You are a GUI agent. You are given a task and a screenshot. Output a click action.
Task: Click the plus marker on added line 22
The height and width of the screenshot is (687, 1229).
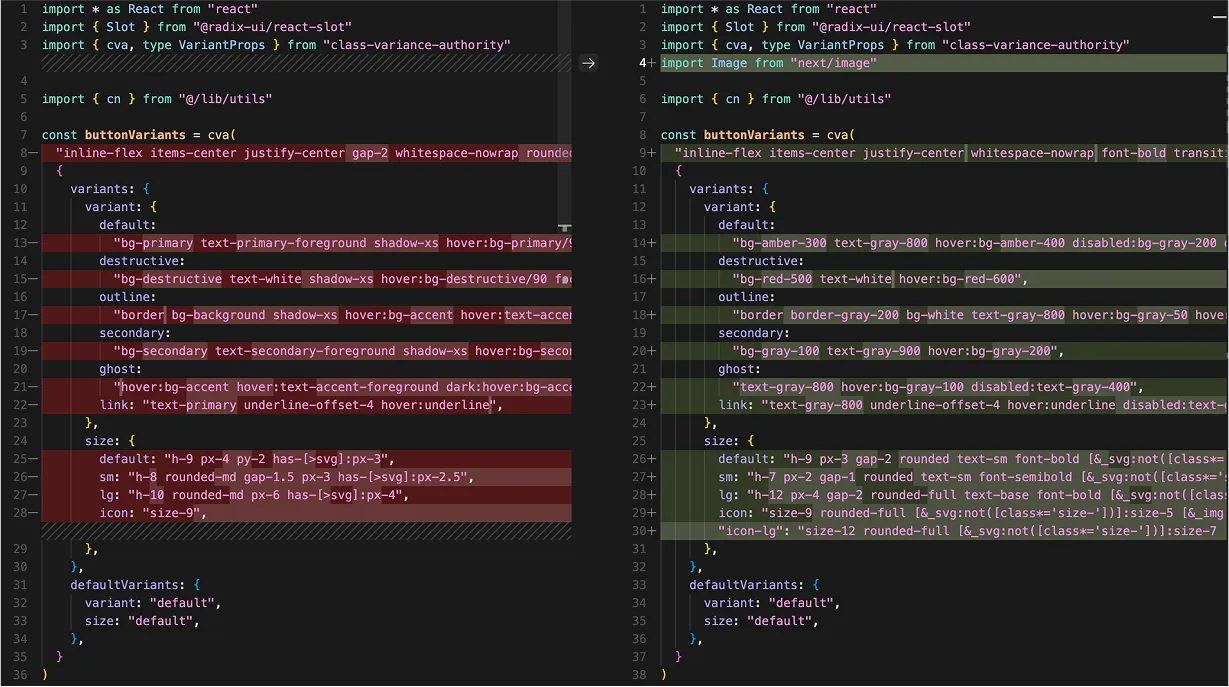(652, 387)
